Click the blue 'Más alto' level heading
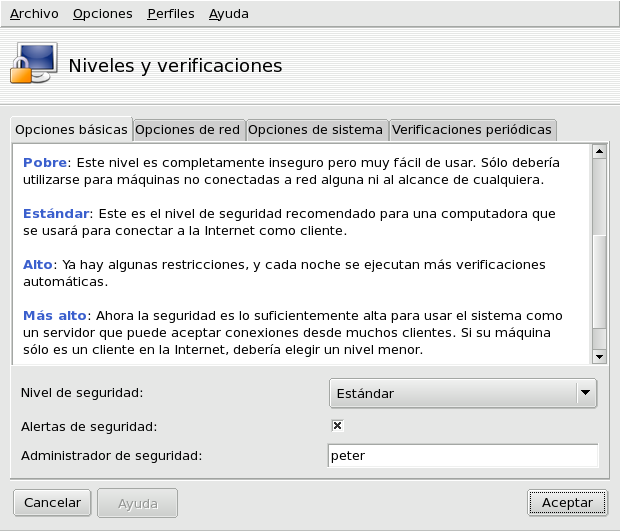The height and width of the screenshot is (532, 620). click(x=55, y=316)
